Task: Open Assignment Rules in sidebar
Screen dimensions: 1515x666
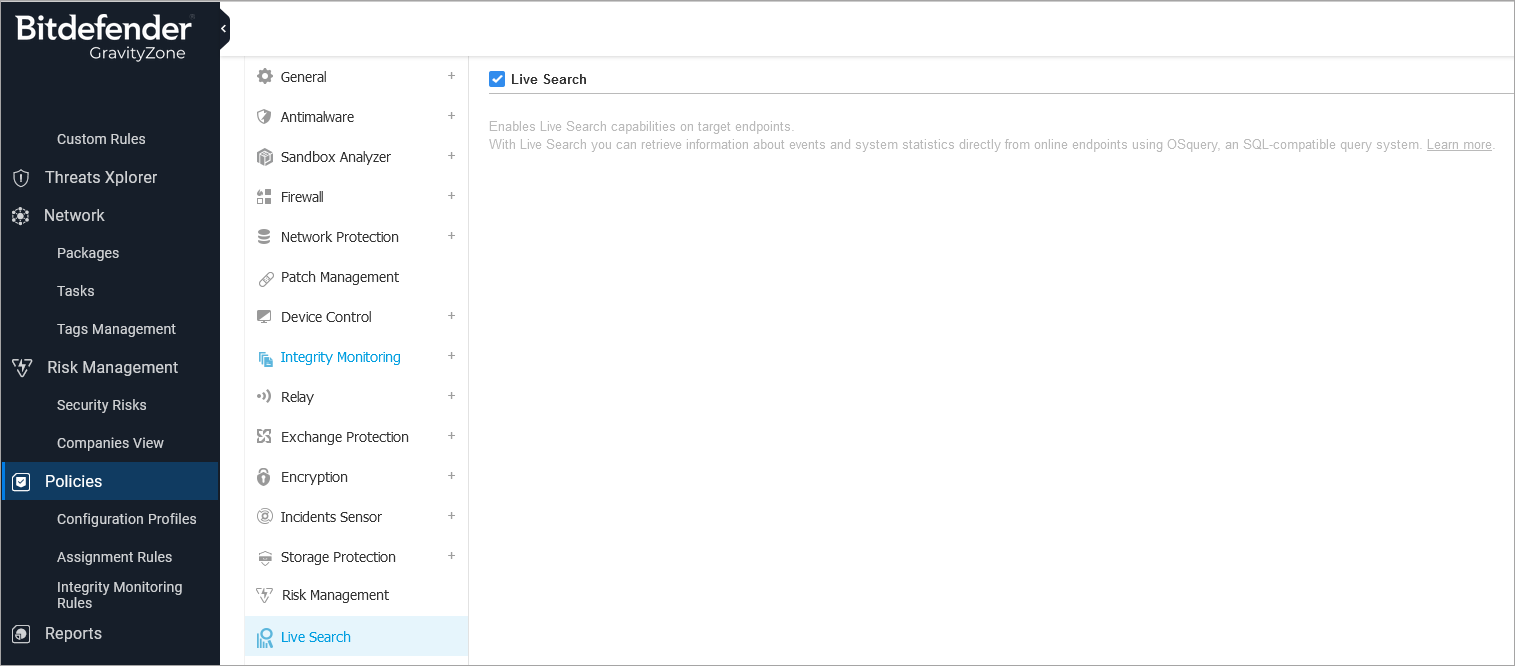Action: click(x=115, y=557)
